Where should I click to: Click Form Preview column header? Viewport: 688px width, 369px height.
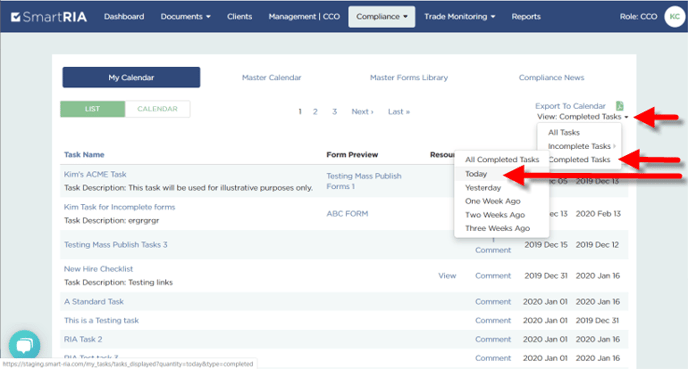tap(352, 154)
